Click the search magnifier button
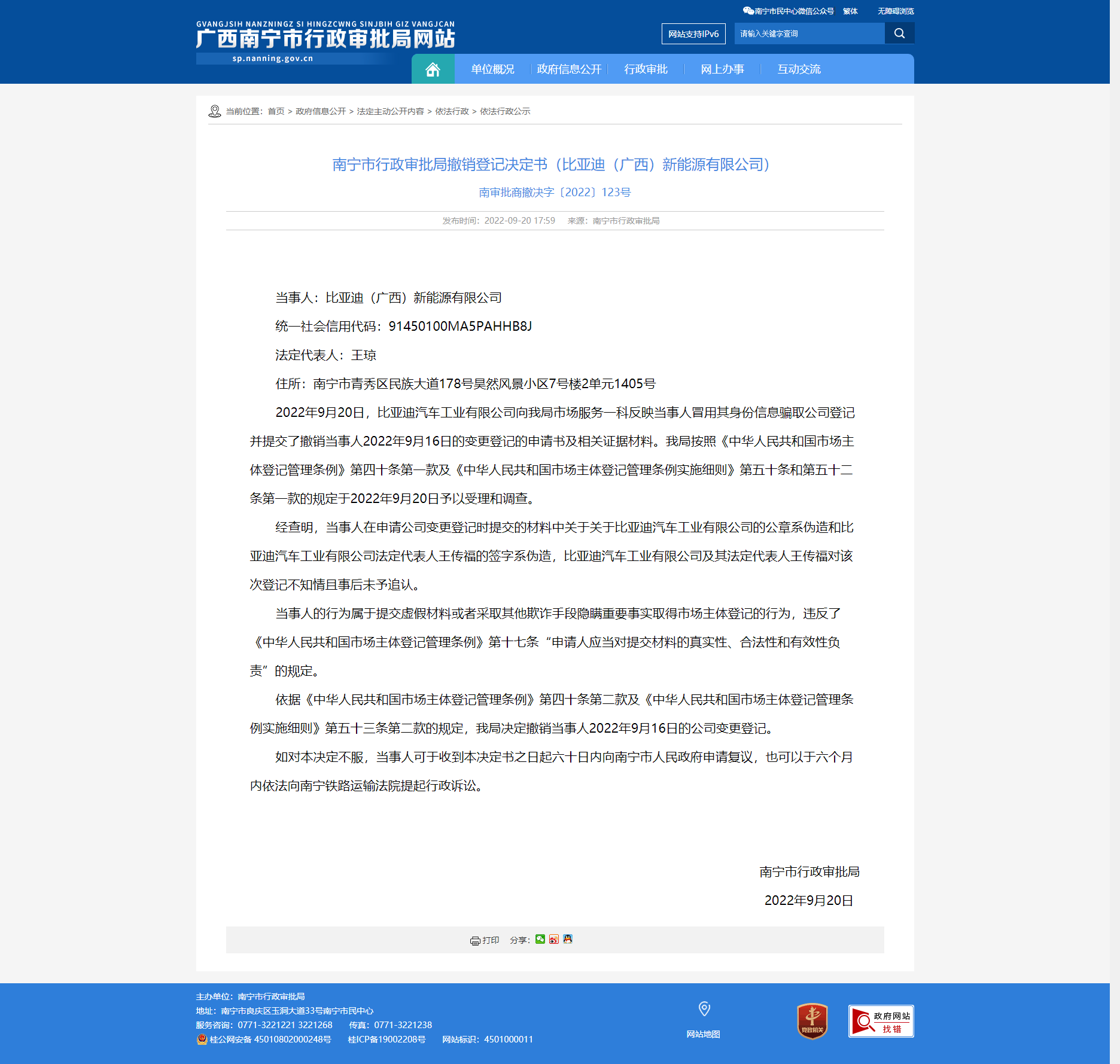 899,33
